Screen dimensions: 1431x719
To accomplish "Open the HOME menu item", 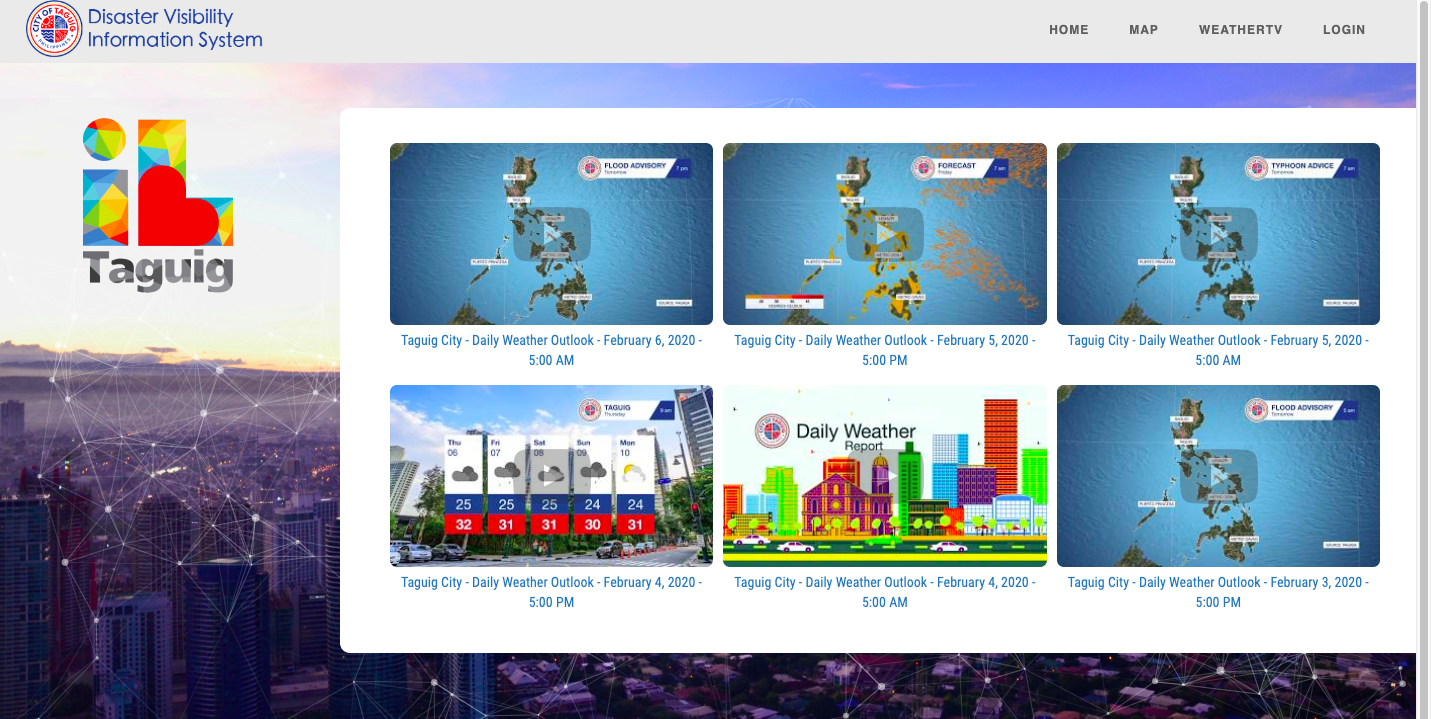I will point(1069,29).
